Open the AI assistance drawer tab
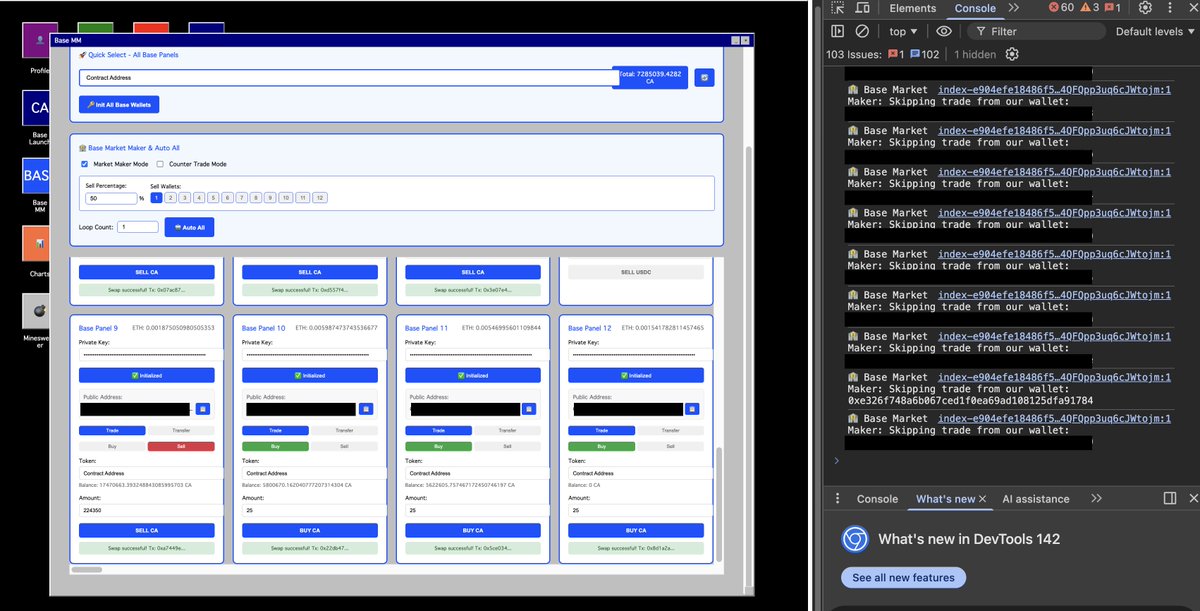Screen dimensions: 1200x611 (x=1036, y=498)
